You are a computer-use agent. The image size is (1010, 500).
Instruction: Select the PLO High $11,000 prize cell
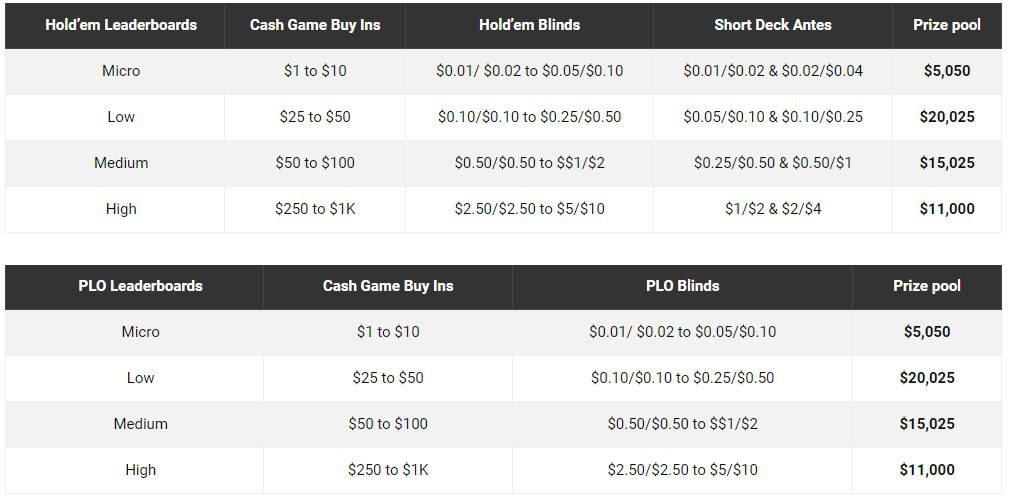pos(926,470)
